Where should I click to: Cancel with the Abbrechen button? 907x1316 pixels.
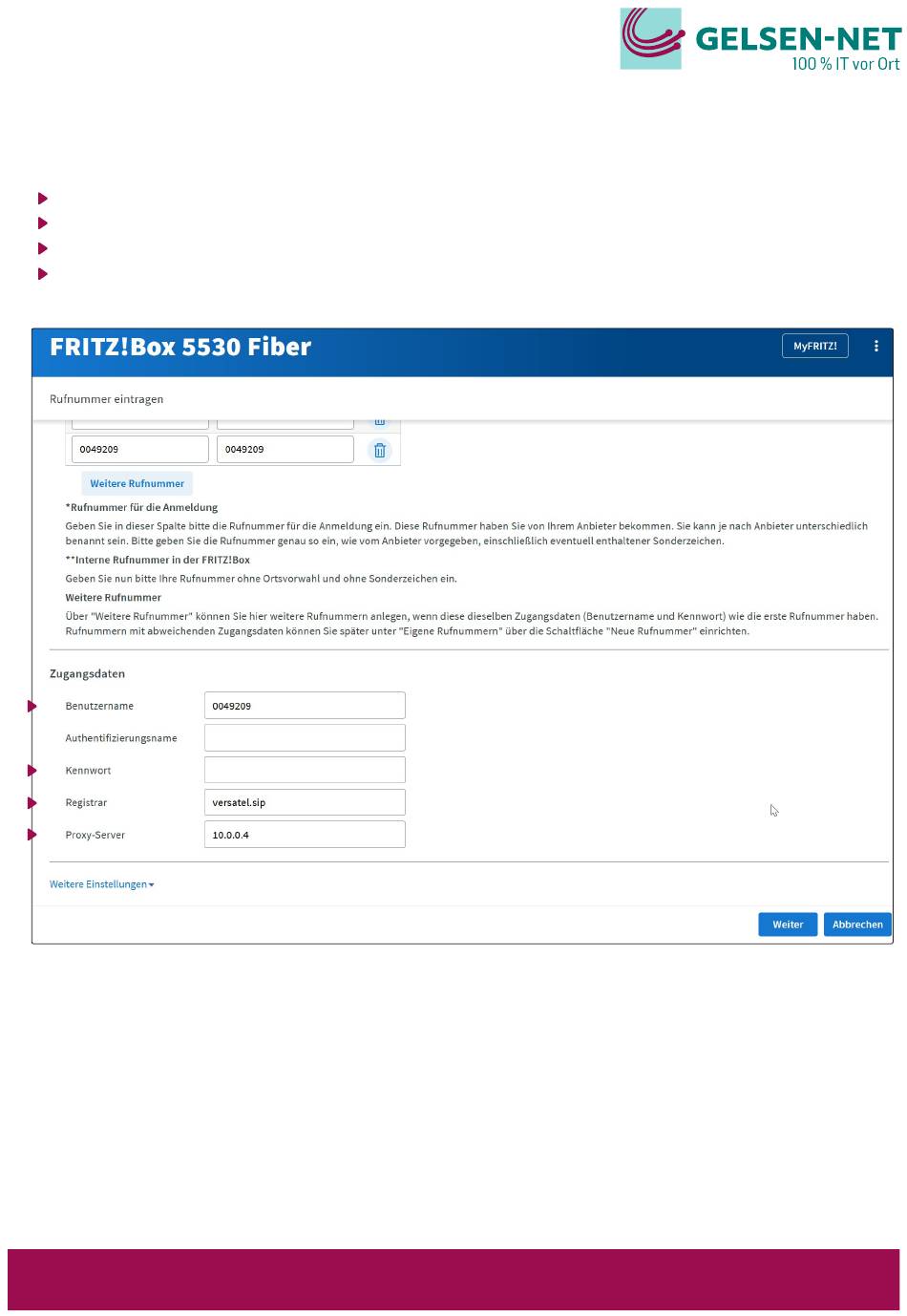pos(857,924)
